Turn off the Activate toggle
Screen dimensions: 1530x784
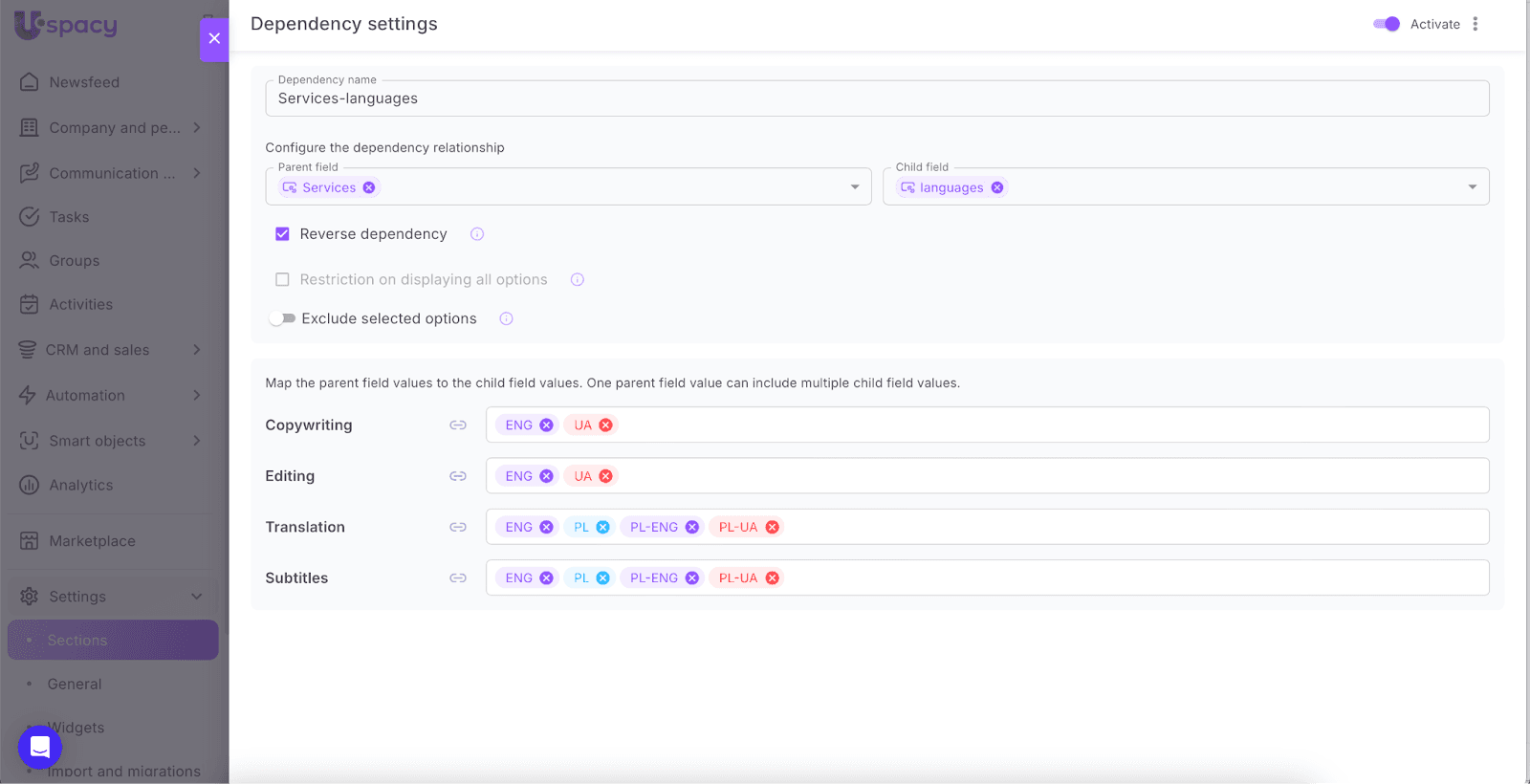[1387, 24]
